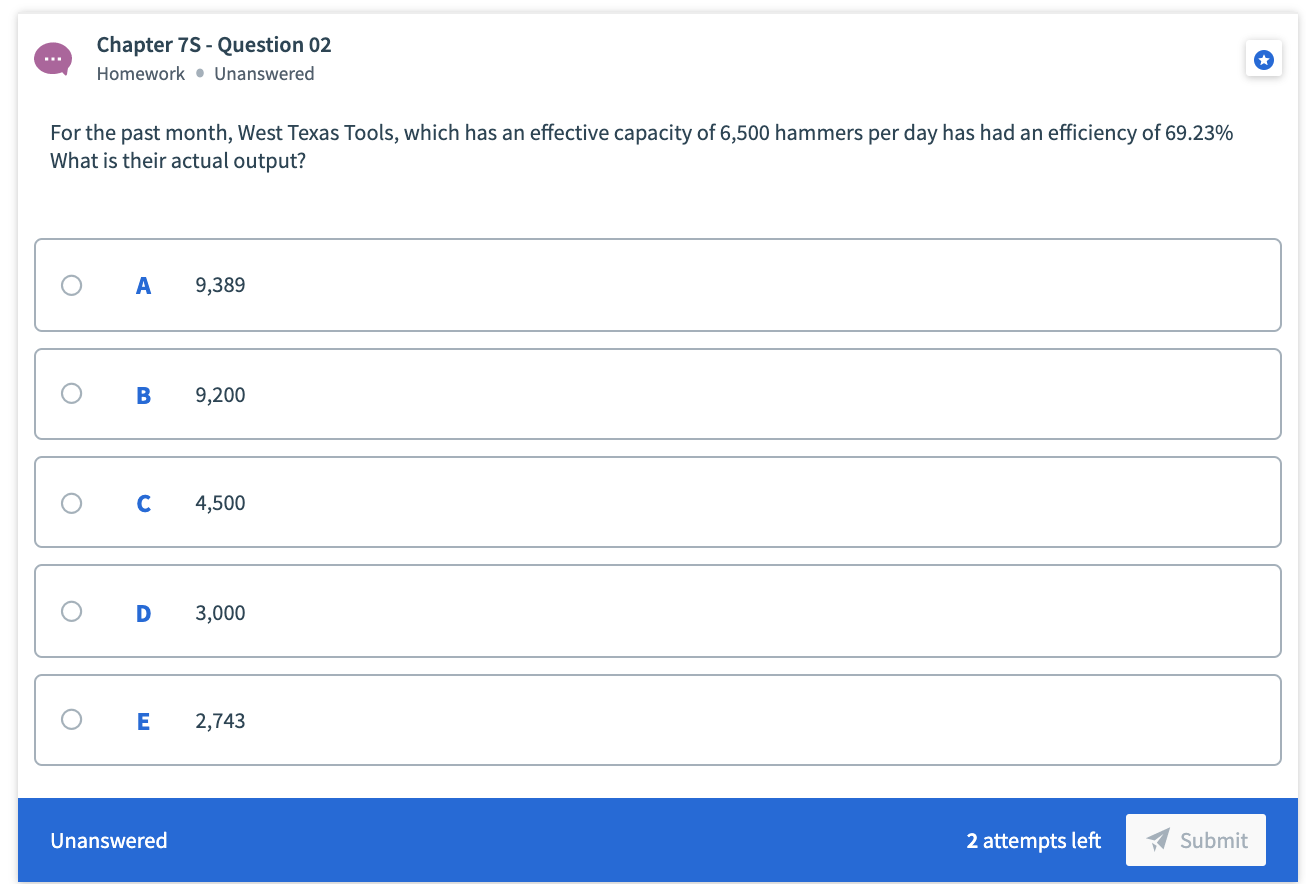The height and width of the screenshot is (884, 1306).
Task: Click the Homework label under the title
Action: [x=140, y=73]
